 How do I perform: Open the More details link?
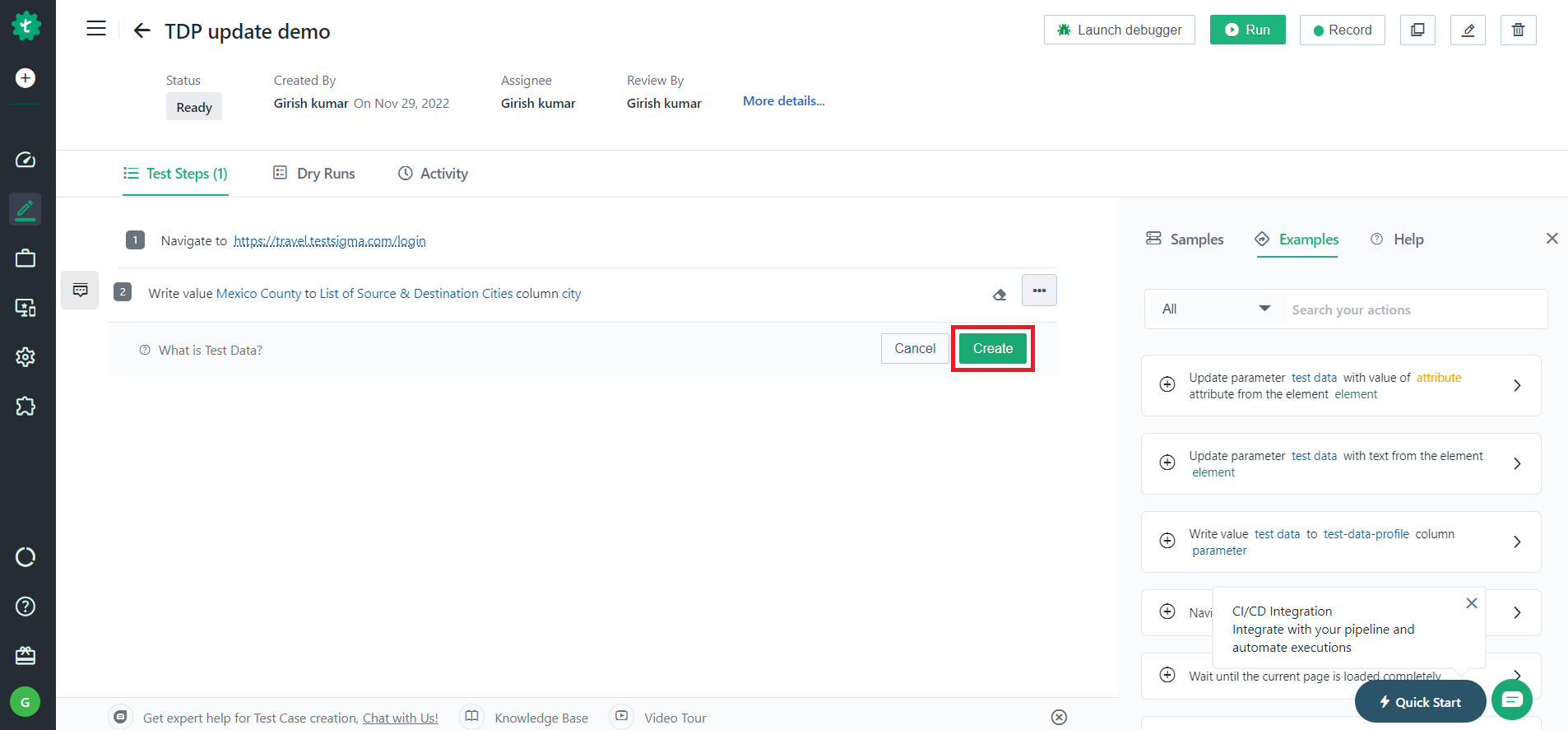tap(784, 100)
